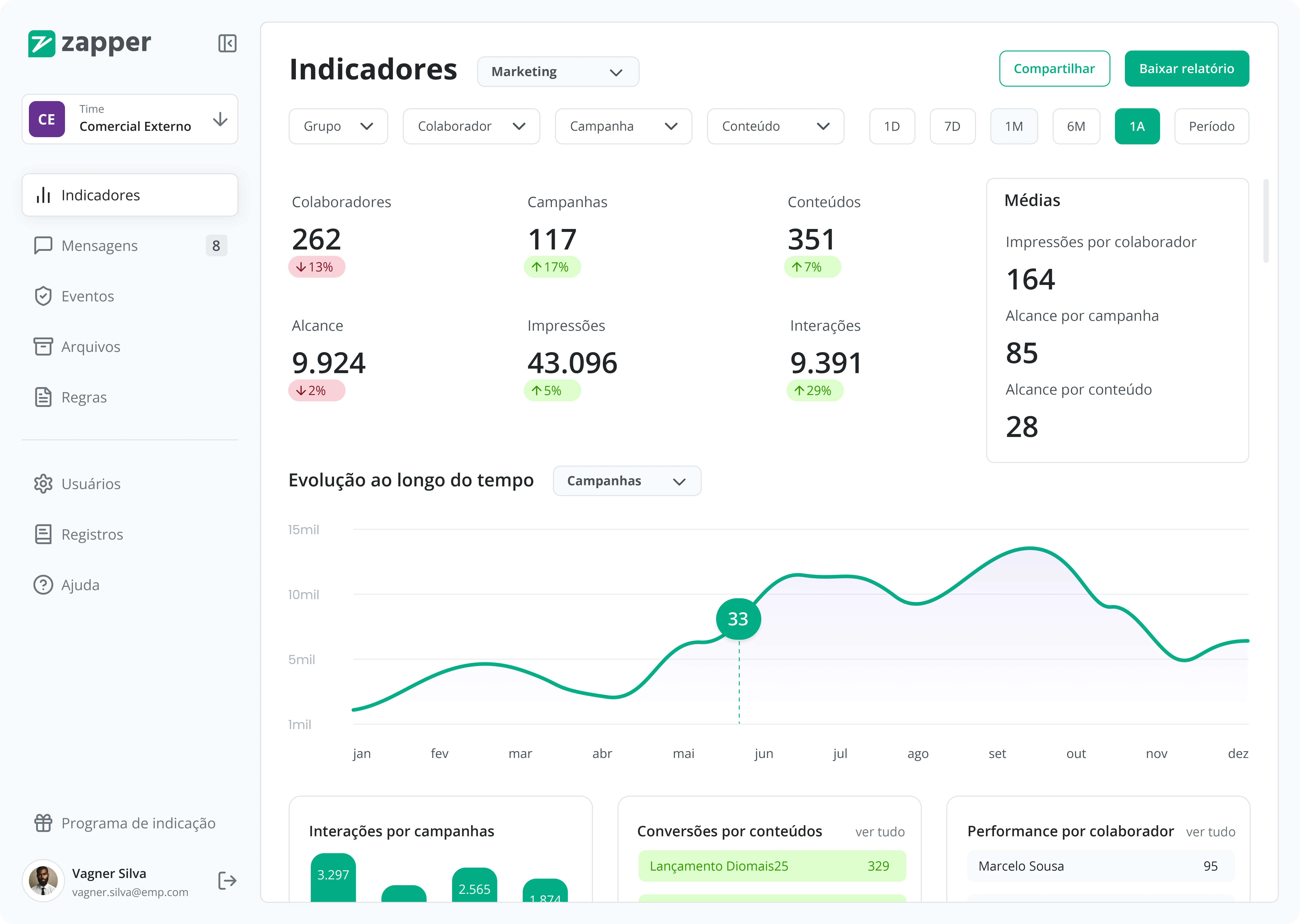This screenshot has width=1300, height=924.
Task: Click the 2.565 bar in Interações por campanhas
Action: pyautogui.click(x=474, y=885)
